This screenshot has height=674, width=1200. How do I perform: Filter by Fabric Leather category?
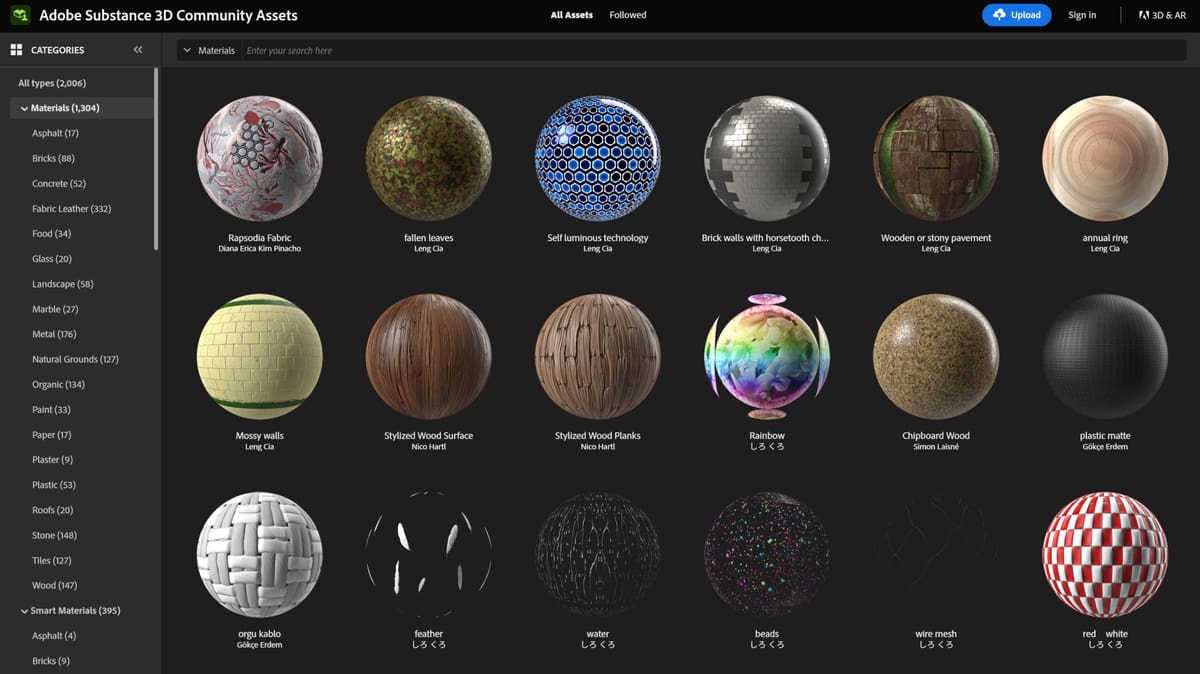coord(71,209)
